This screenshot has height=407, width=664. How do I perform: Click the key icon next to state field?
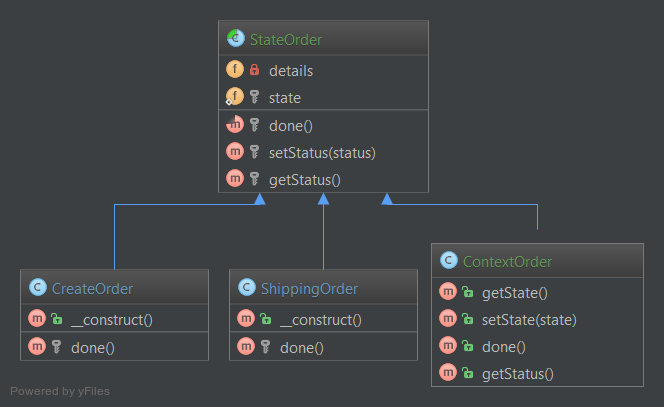(x=254, y=98)
